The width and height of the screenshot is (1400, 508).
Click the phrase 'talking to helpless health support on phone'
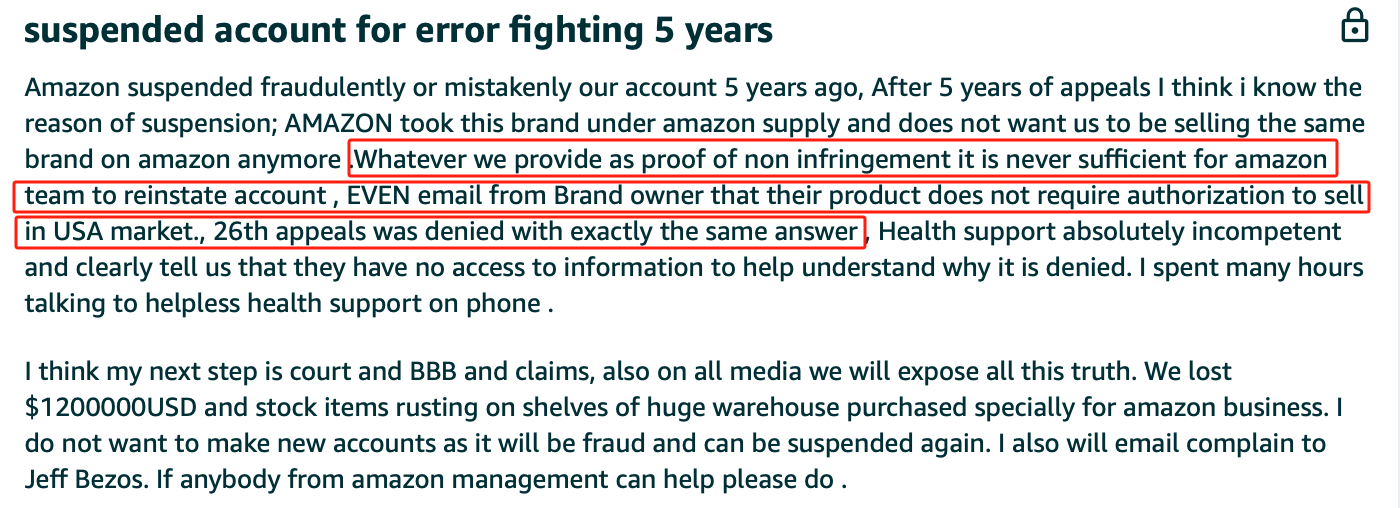[x=283, y=305]
